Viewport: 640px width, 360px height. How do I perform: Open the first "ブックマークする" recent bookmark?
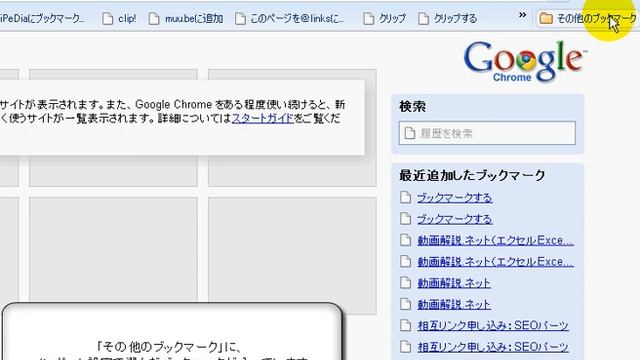(454, 198)
